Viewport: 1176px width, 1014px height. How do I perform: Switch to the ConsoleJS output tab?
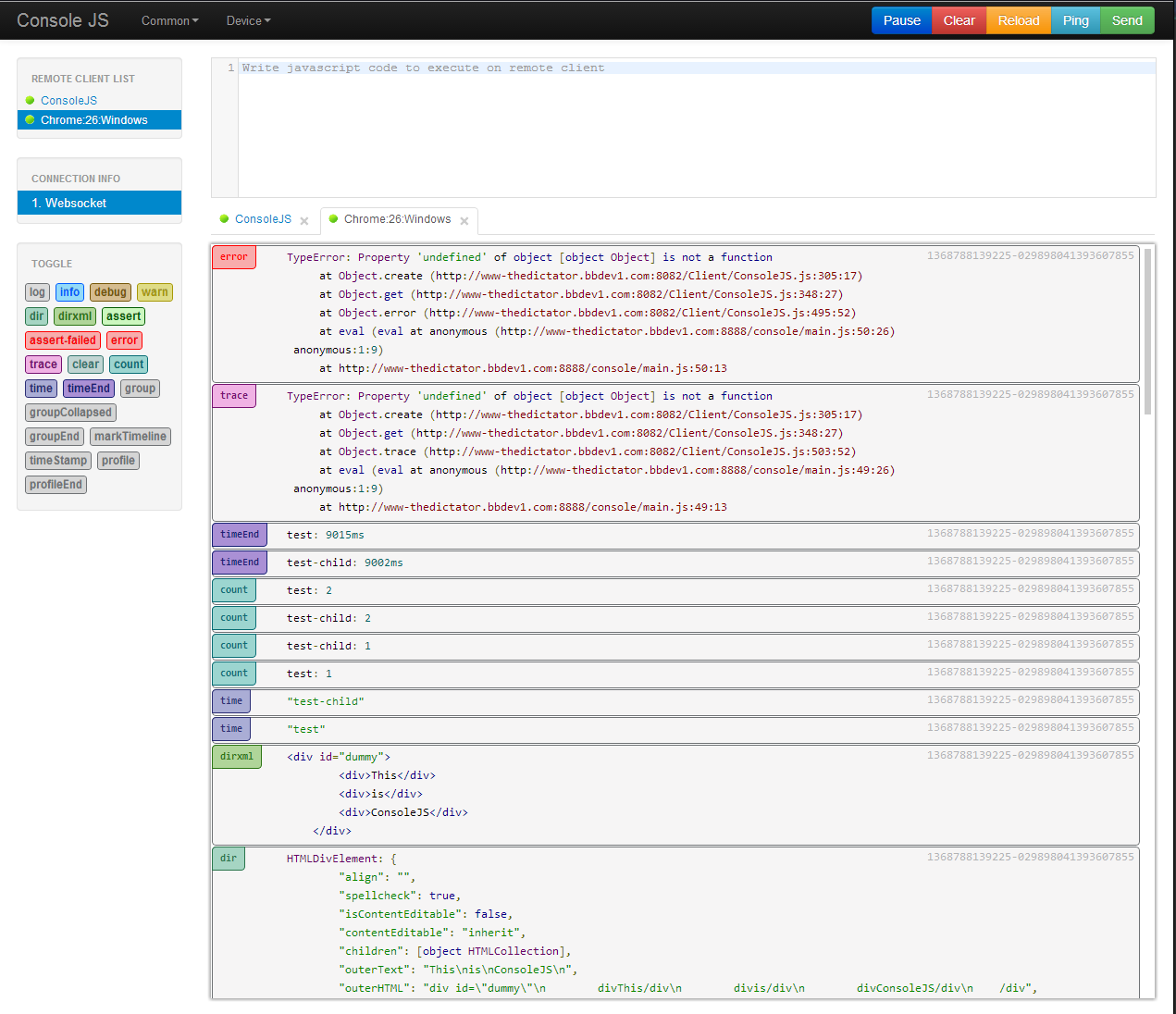click(263, 219)
